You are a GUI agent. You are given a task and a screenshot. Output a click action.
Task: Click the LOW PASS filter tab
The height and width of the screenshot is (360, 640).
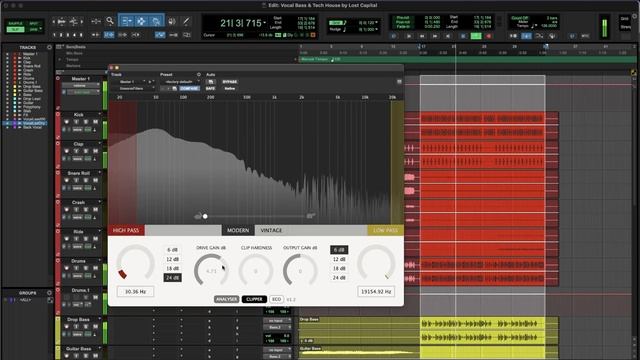pyautogui.click(x=385, y=230)
